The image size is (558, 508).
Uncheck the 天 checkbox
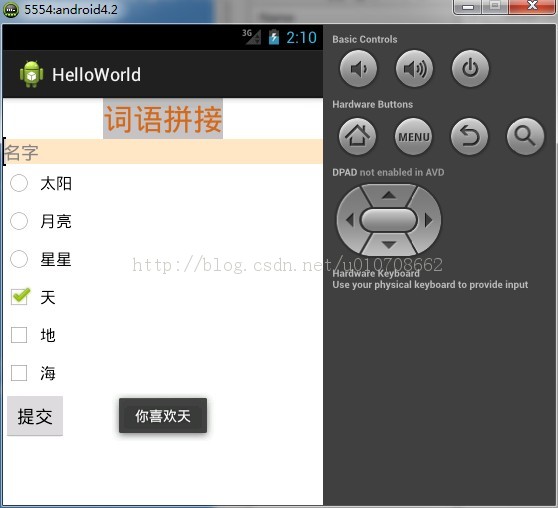tap(20, 297)
